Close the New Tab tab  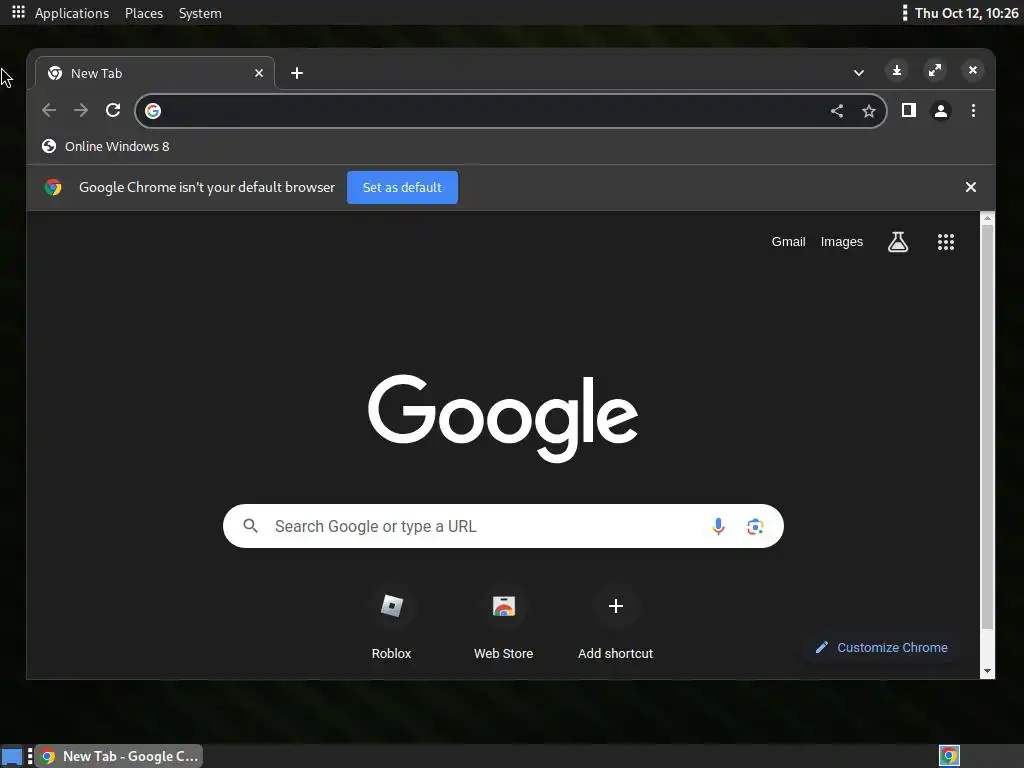point(259,73)
